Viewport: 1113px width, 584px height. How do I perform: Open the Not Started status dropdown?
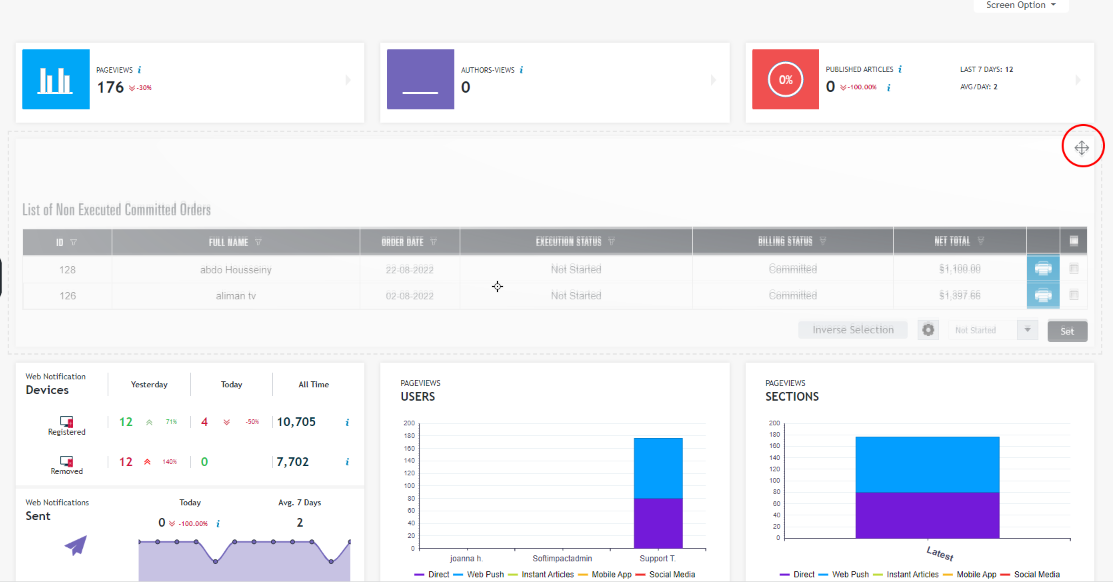[993, 330]
